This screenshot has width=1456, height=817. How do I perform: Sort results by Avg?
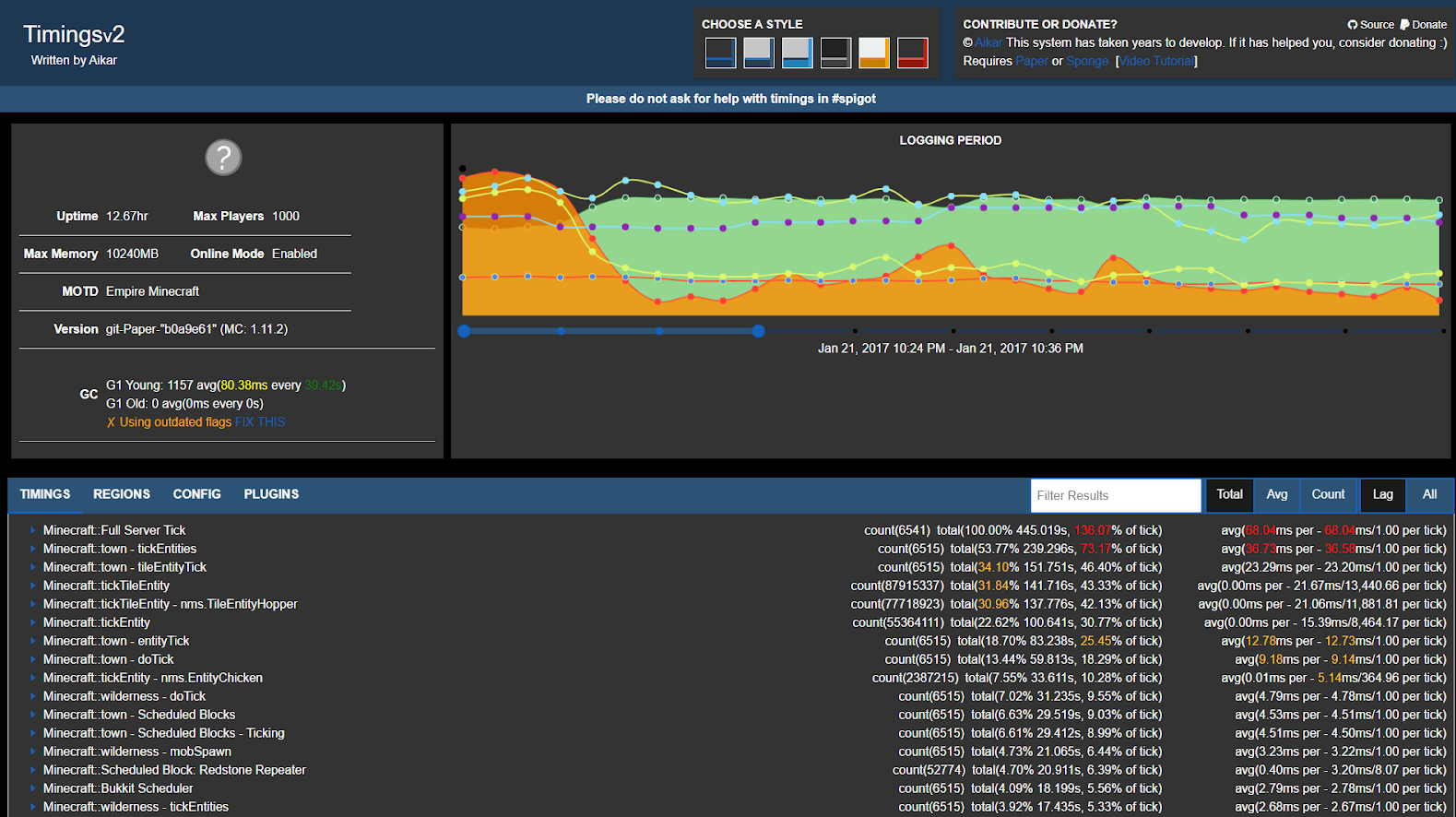click(1277, 494)
